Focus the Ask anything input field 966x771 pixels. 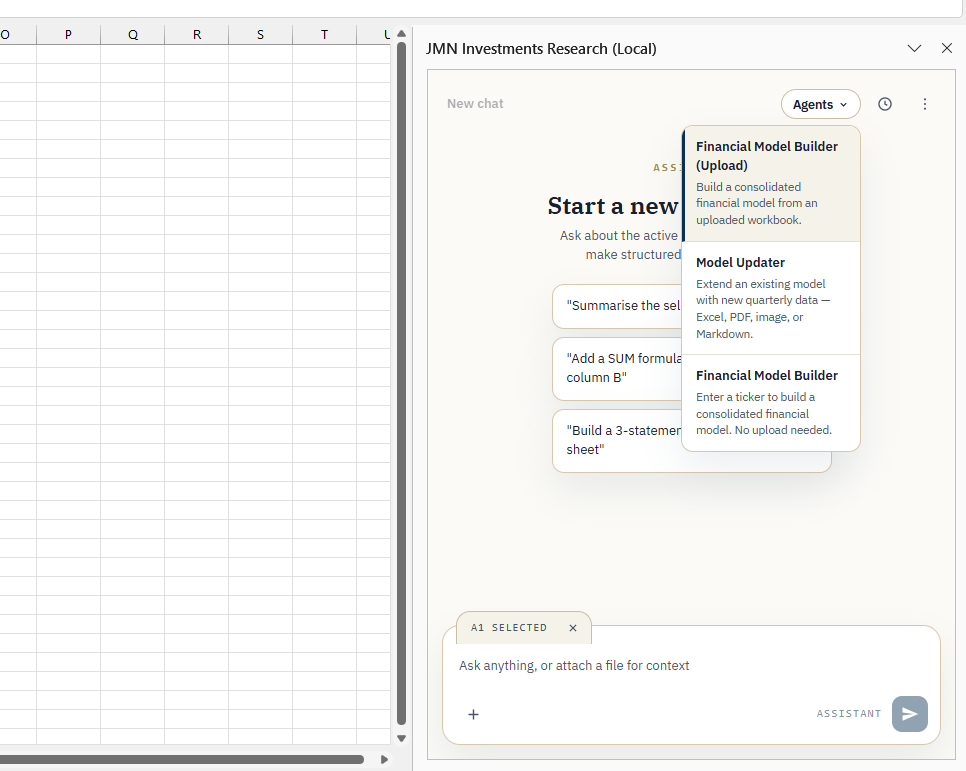click(691, 666)
